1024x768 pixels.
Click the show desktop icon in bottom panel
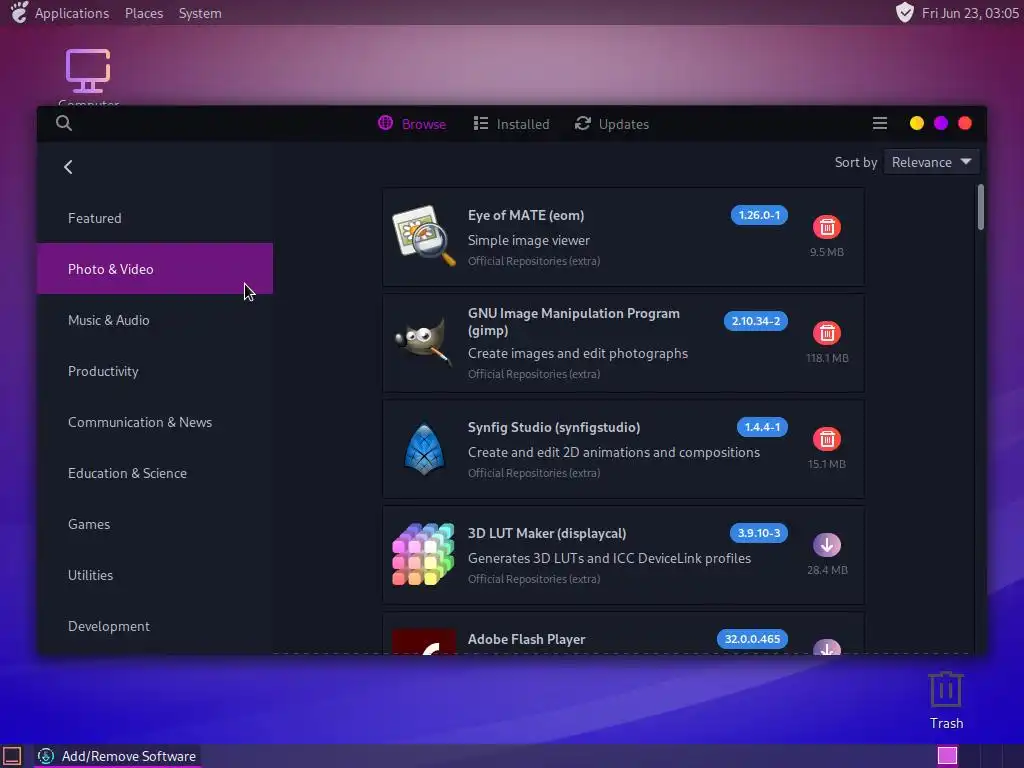coord(12,756)
